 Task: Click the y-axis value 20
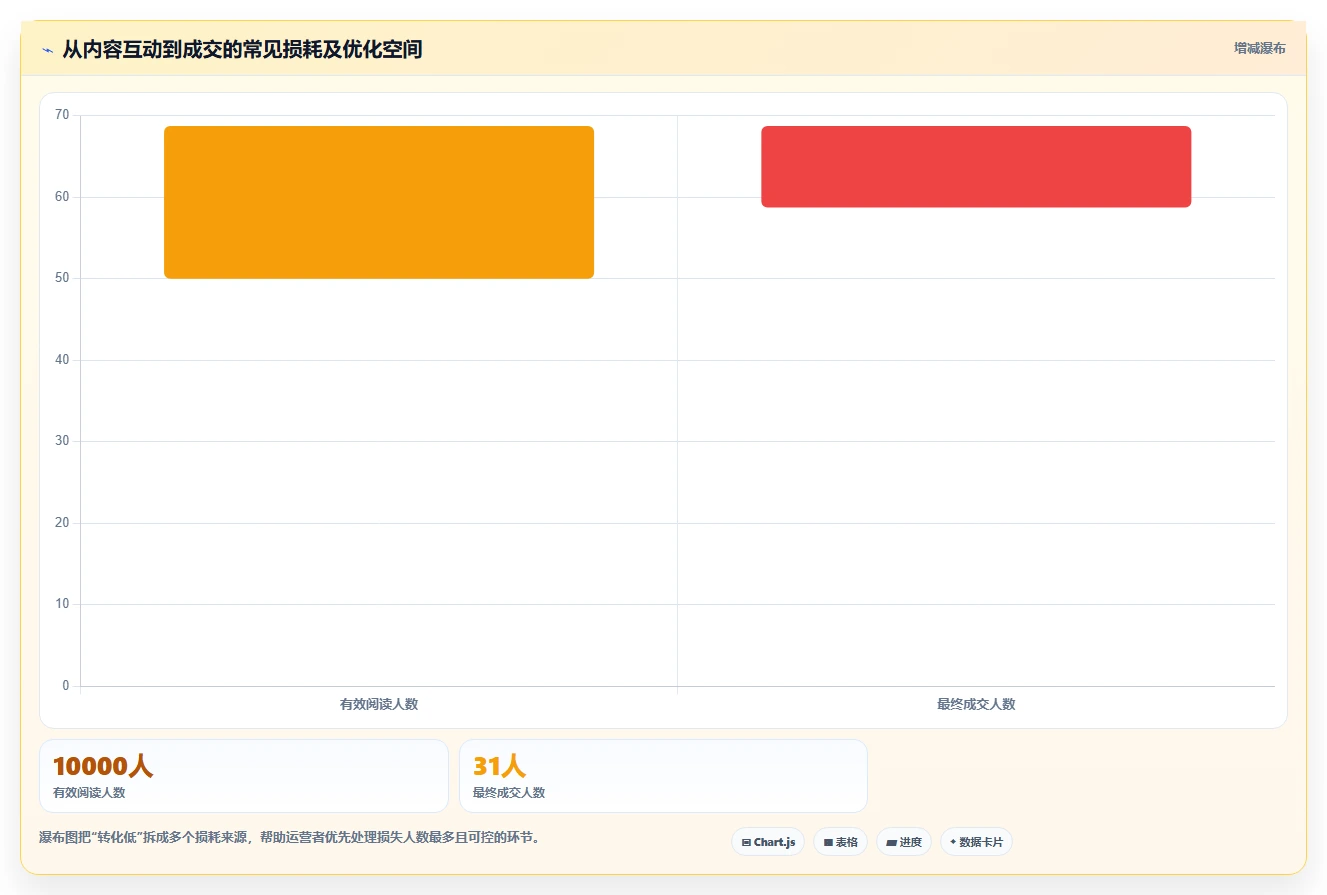coord(62,523)
